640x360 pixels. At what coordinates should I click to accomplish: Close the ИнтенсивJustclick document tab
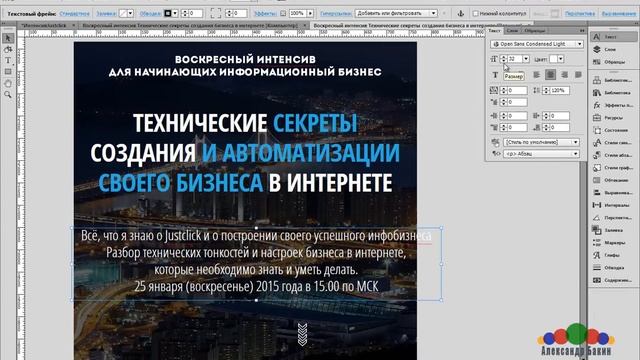pos(74,25)
